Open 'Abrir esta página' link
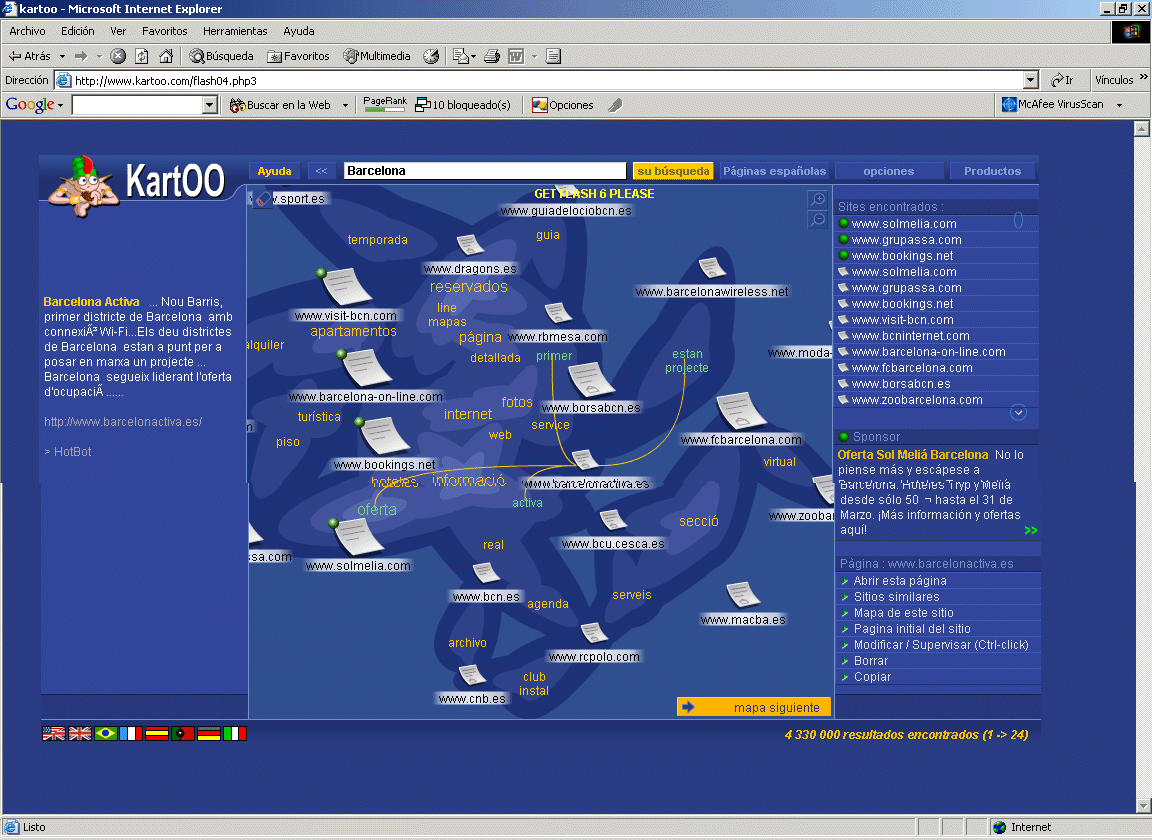 pyautogui.click(x=900, y=581)
